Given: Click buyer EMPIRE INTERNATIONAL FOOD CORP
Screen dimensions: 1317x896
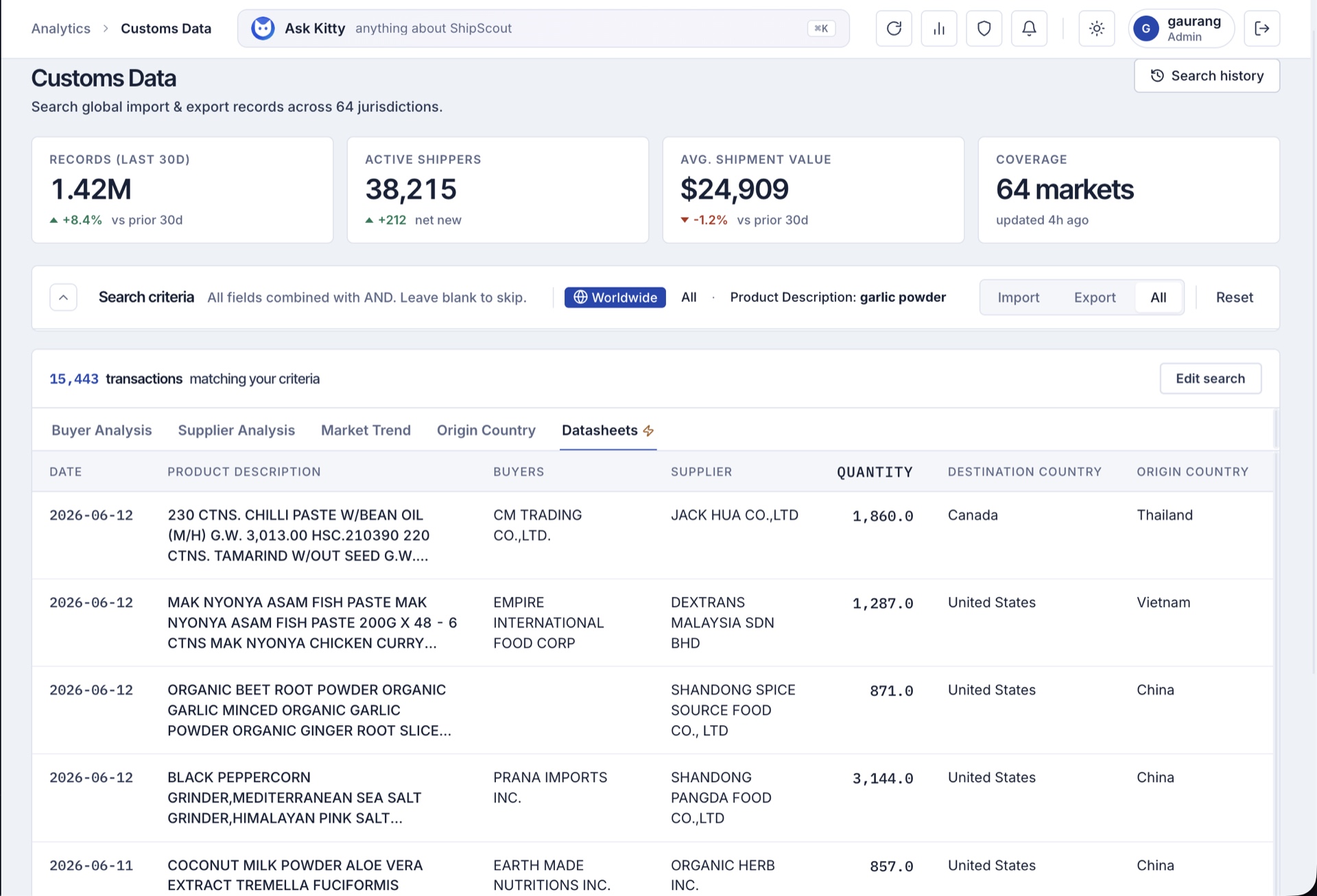Looking at the screenshot, I should (x=548, y=622).
